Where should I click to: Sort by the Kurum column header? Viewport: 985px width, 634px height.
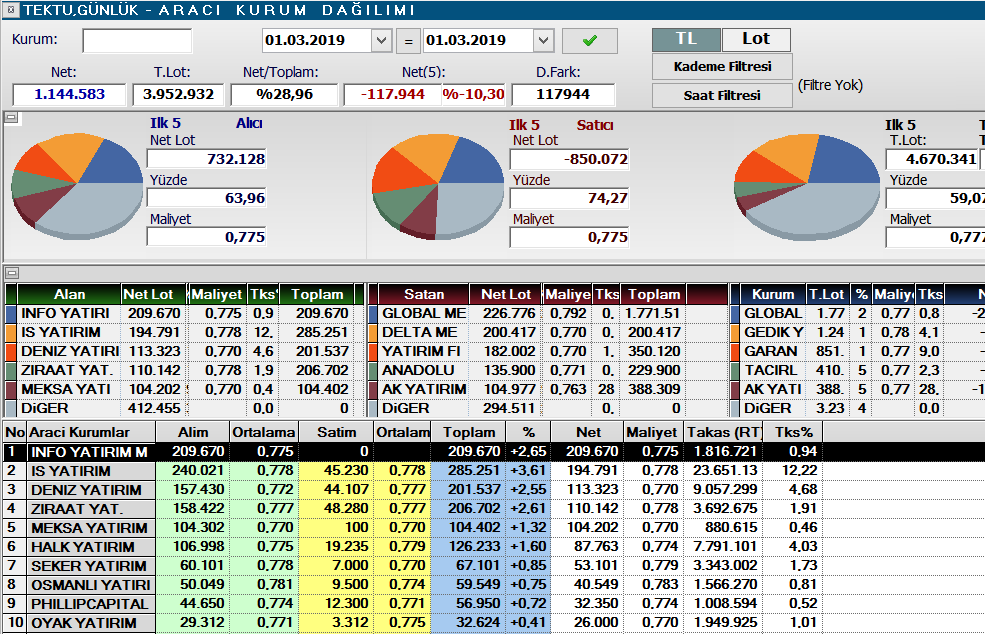(773, 294)
